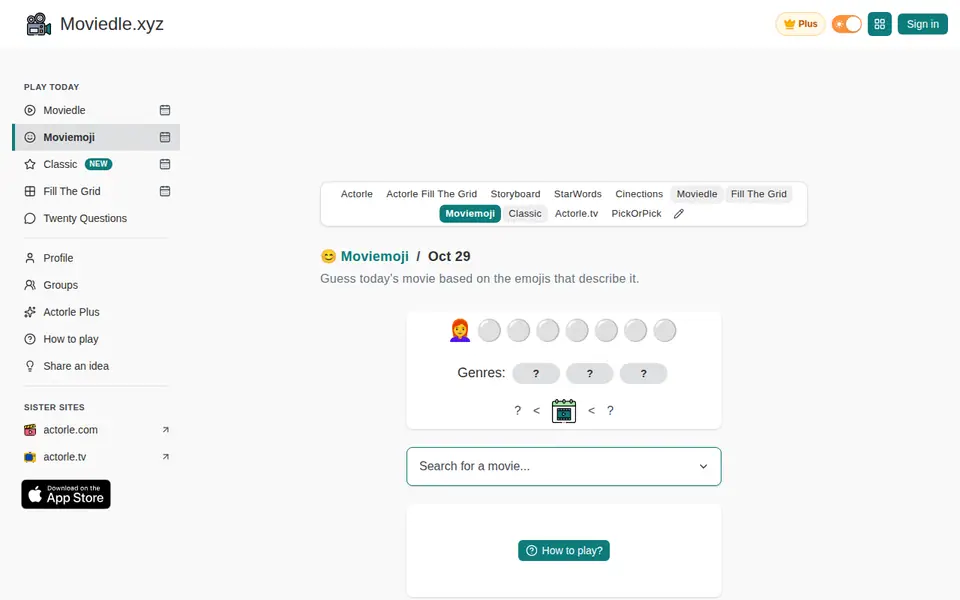Open calendar archive for Moviedle
960x600 pixels.
point(165,110)
